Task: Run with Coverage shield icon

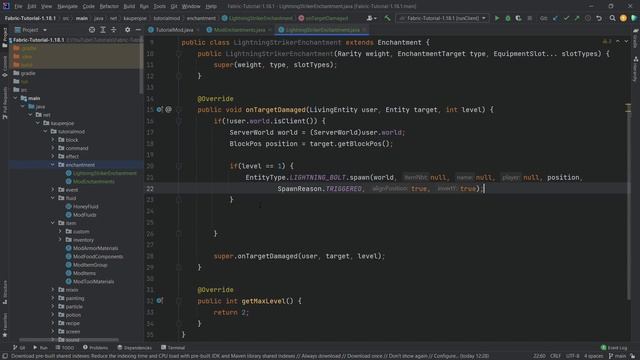Action: pyautogui.click(x=518, y=18)
